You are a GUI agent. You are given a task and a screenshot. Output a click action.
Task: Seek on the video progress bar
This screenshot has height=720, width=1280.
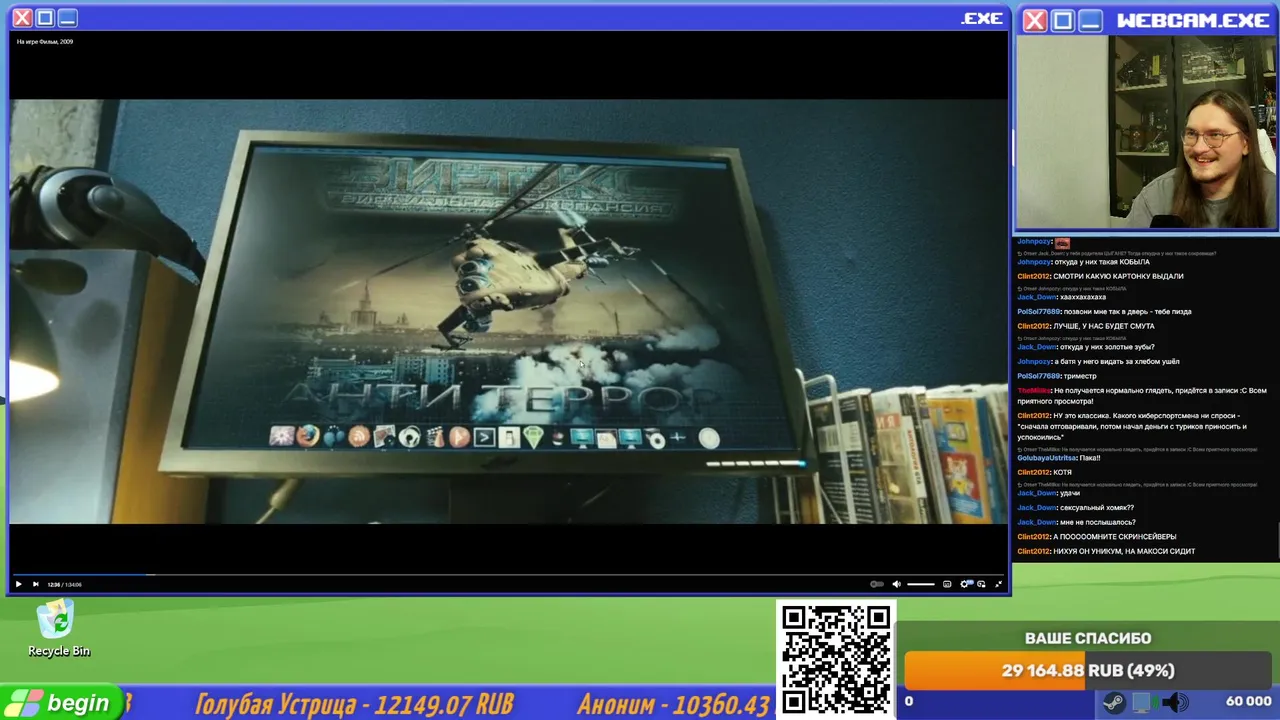507,574
